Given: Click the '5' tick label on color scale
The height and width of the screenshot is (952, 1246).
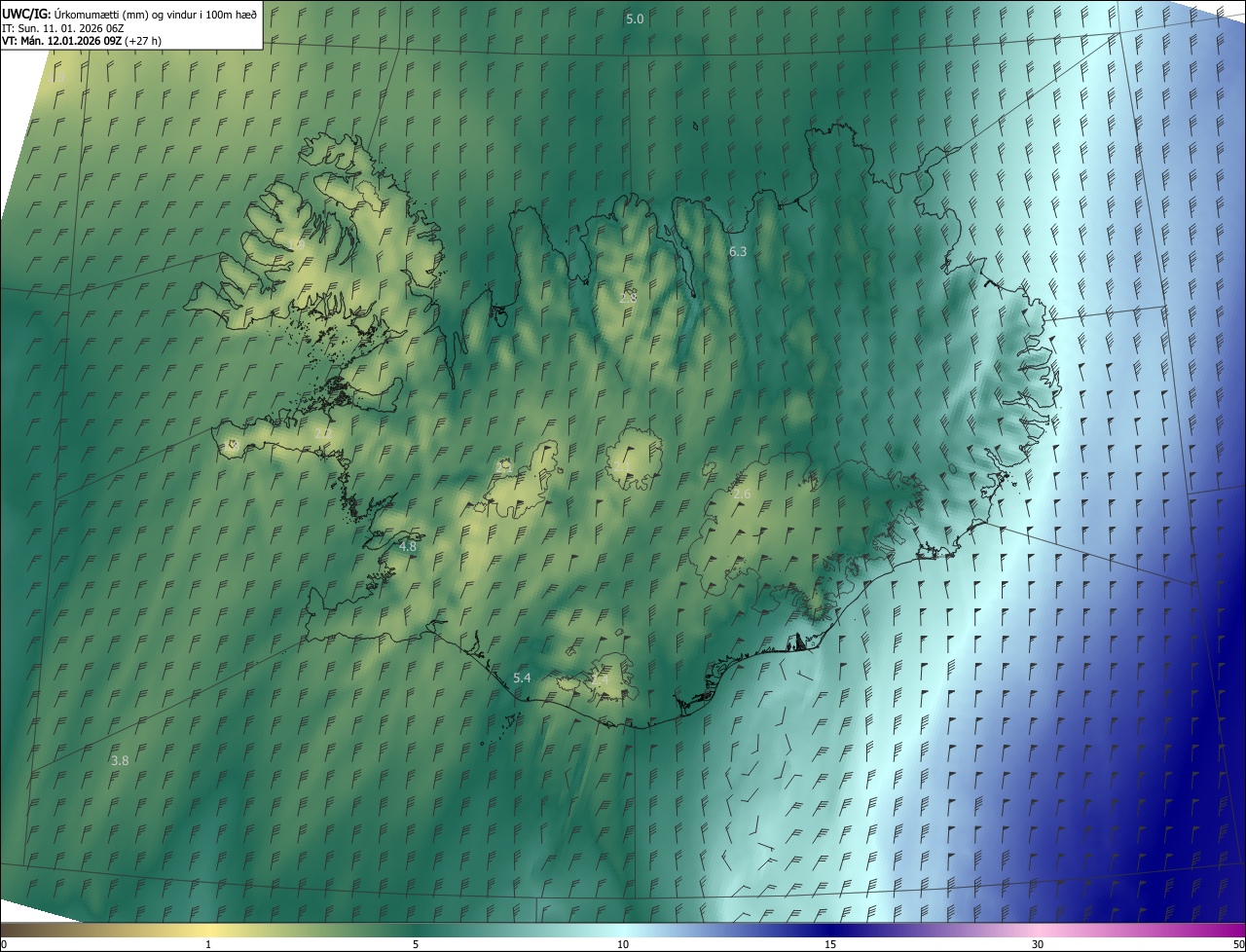Looking at the screenshot, I should pyautogui.click(x=416, y=944).
